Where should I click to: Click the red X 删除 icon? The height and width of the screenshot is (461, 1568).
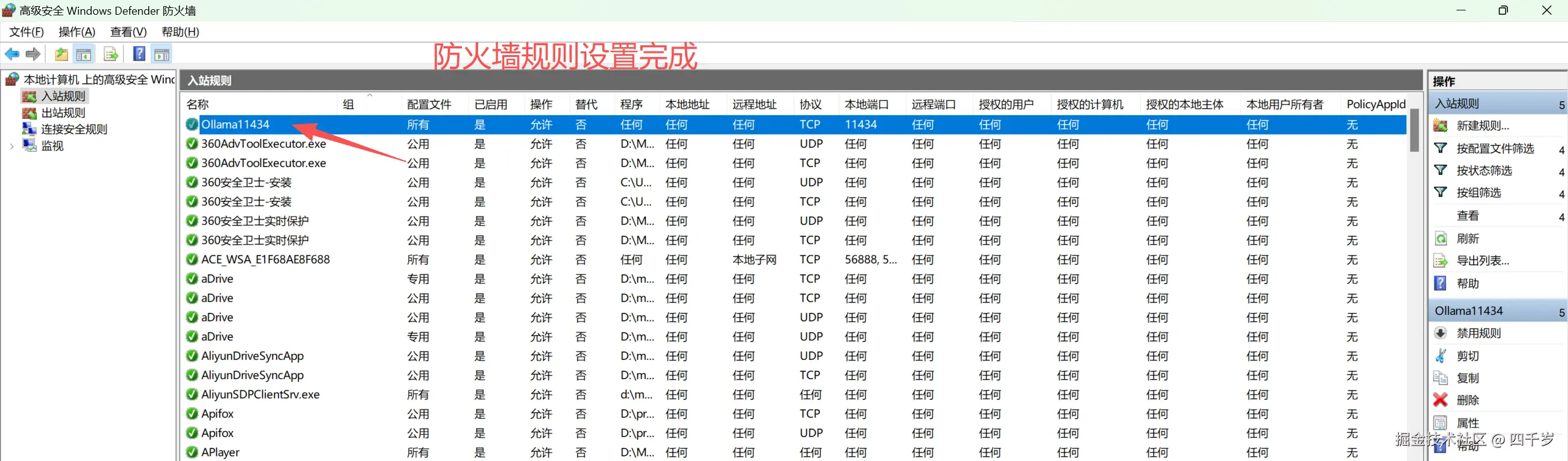[1441, 400]
